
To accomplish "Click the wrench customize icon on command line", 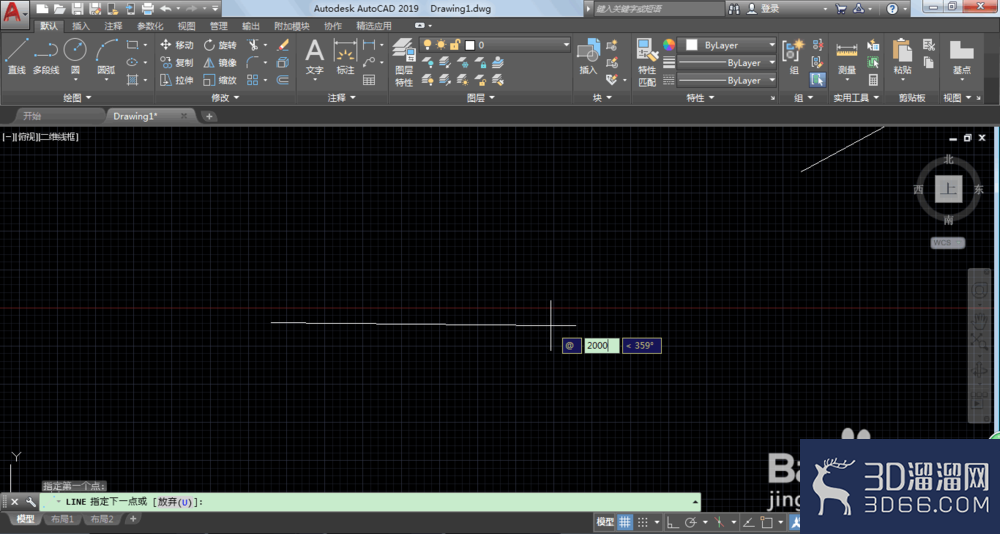I will 30,502.
